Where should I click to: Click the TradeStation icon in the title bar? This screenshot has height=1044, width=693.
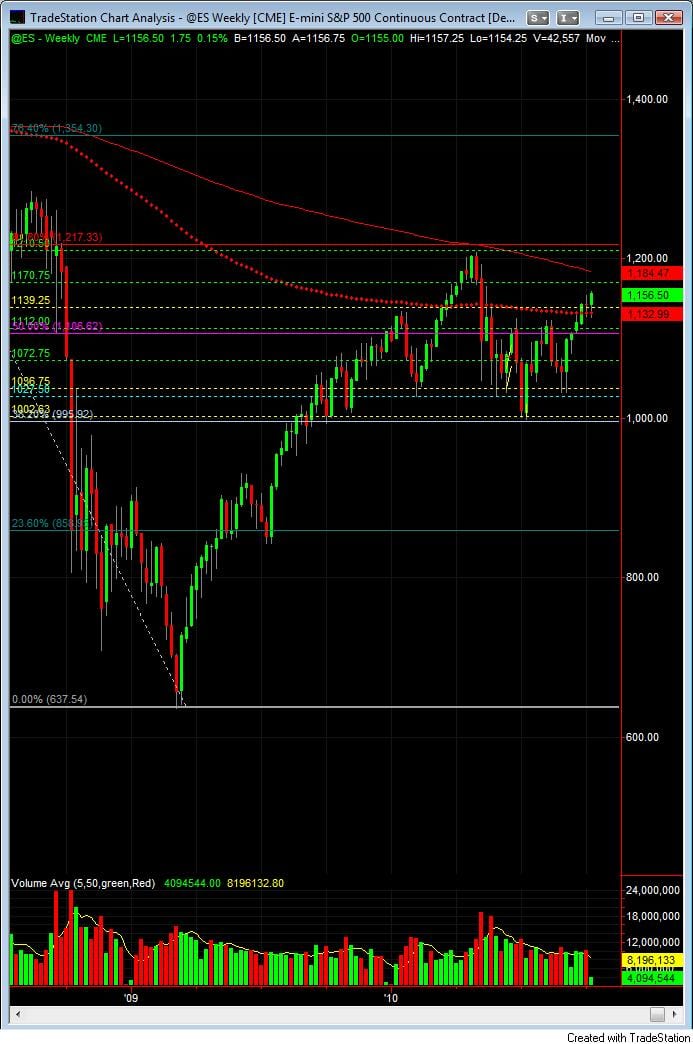pos(17,17)
